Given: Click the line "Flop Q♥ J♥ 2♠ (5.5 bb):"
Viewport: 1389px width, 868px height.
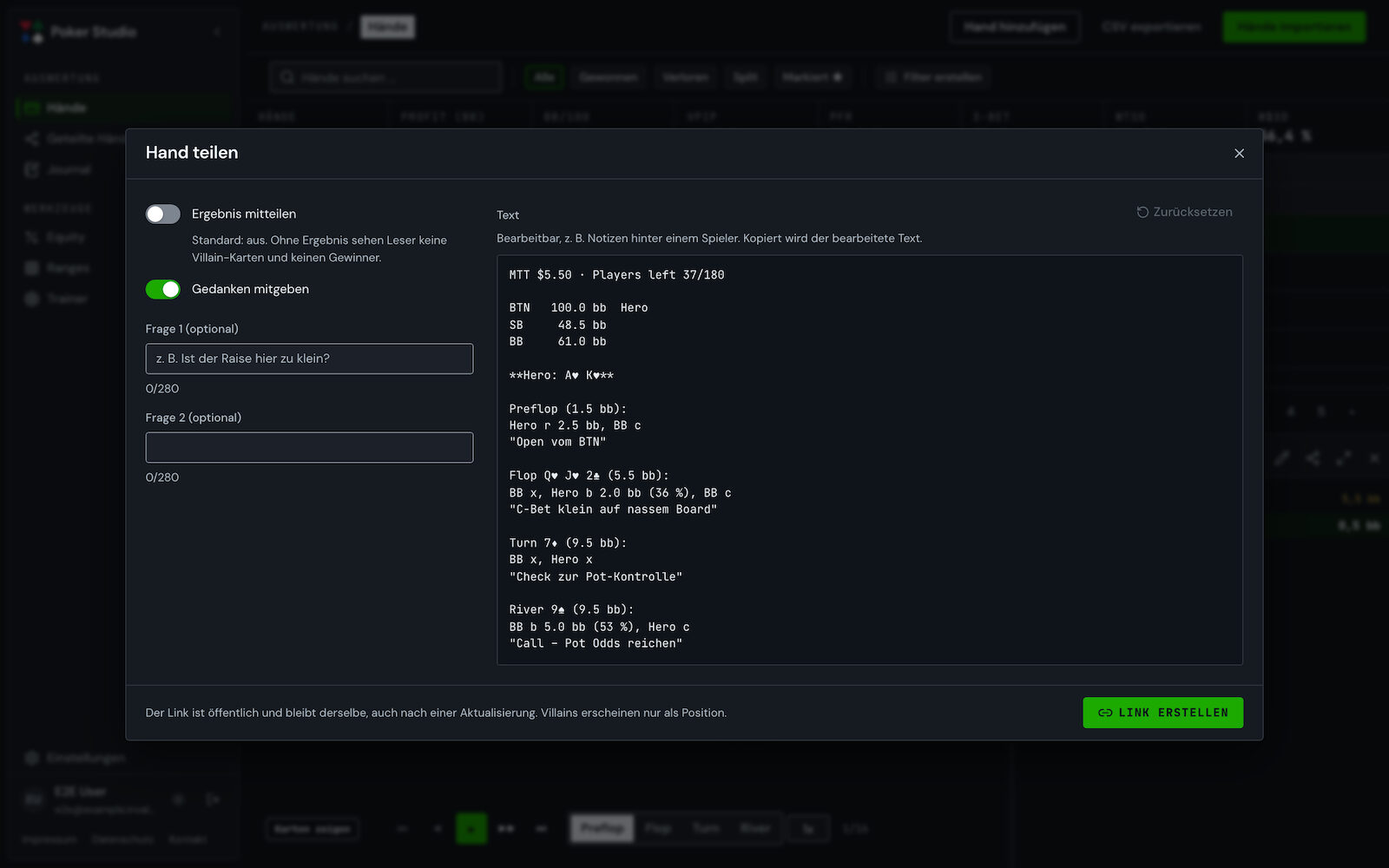Looking at the screenshot, I should pyautogui.click(x=589, y=476).
